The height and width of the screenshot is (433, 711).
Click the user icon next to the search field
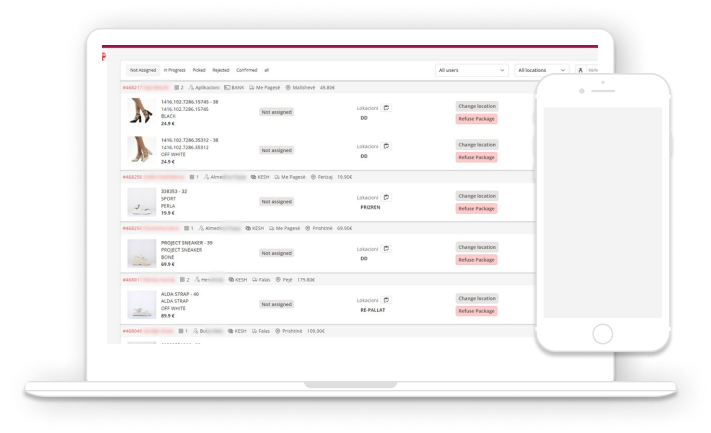coord(580,70)
